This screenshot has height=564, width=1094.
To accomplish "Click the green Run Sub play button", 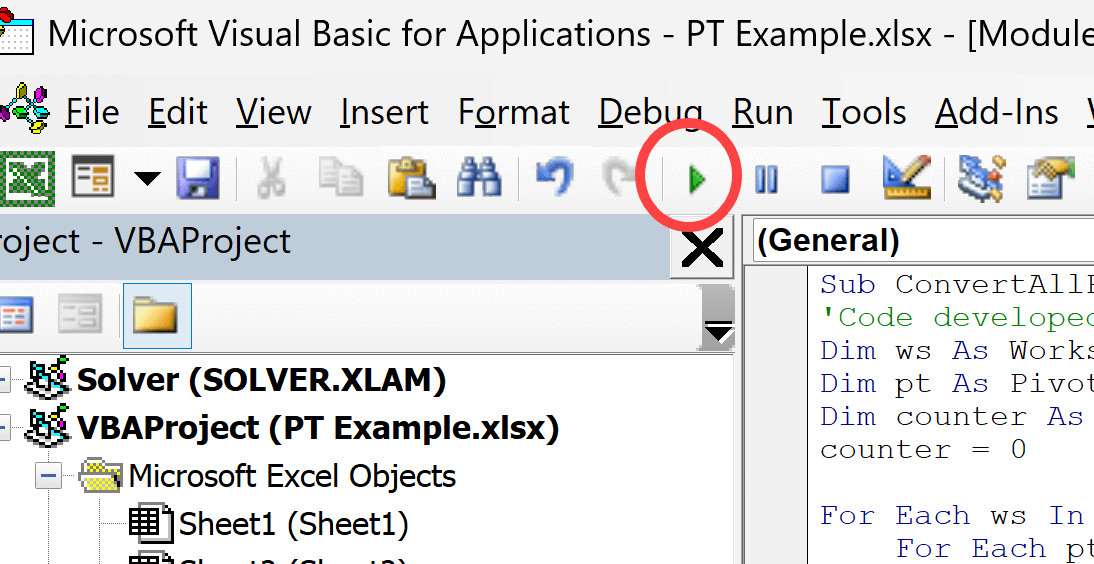I will (697, 180).
